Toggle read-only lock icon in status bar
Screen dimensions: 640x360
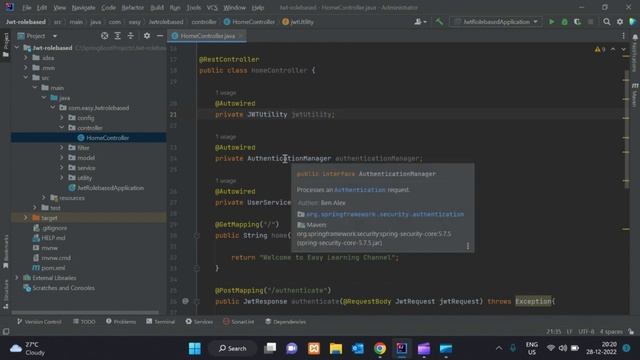point(631,331)
